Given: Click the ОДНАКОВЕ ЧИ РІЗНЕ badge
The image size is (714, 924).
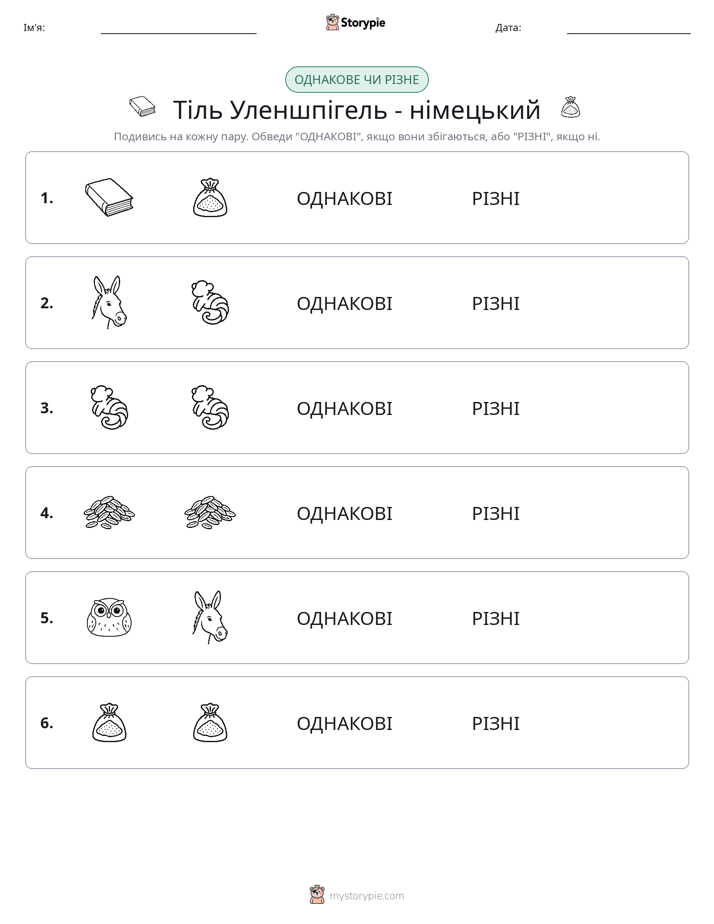Looking at the screenshot, I should (356, 80).
